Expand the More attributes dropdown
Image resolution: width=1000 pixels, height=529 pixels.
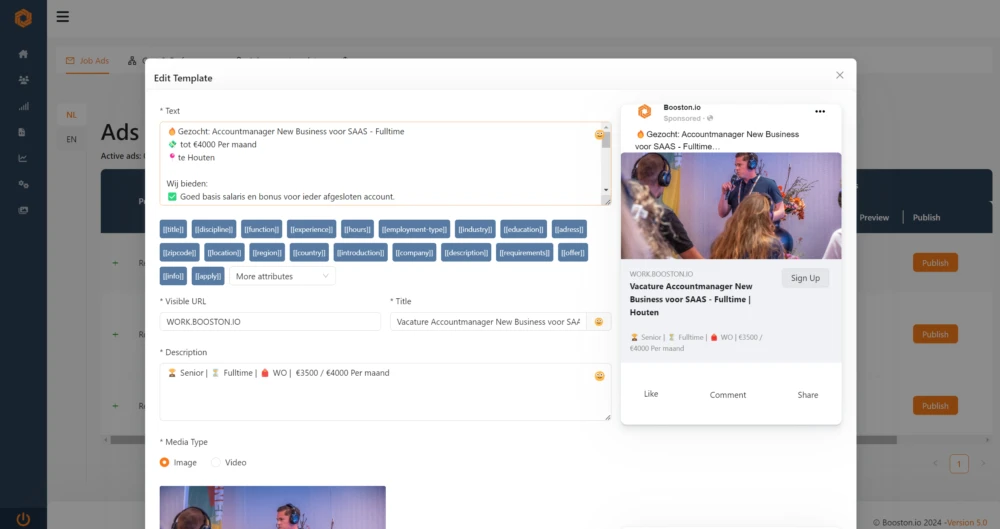click(x=282, y=276)
